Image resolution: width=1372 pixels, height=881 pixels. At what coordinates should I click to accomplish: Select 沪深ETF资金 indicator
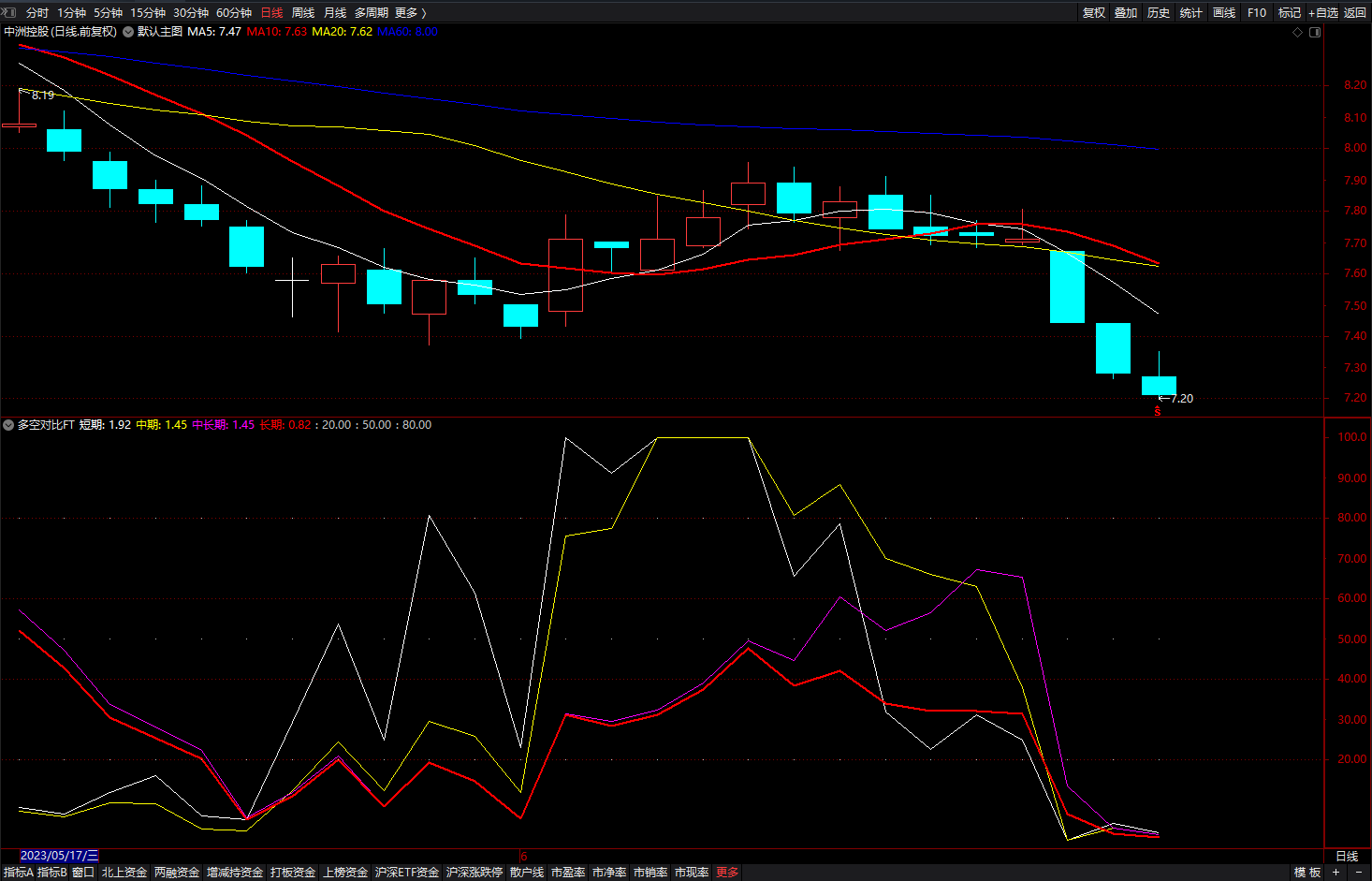tap(407, 873)
